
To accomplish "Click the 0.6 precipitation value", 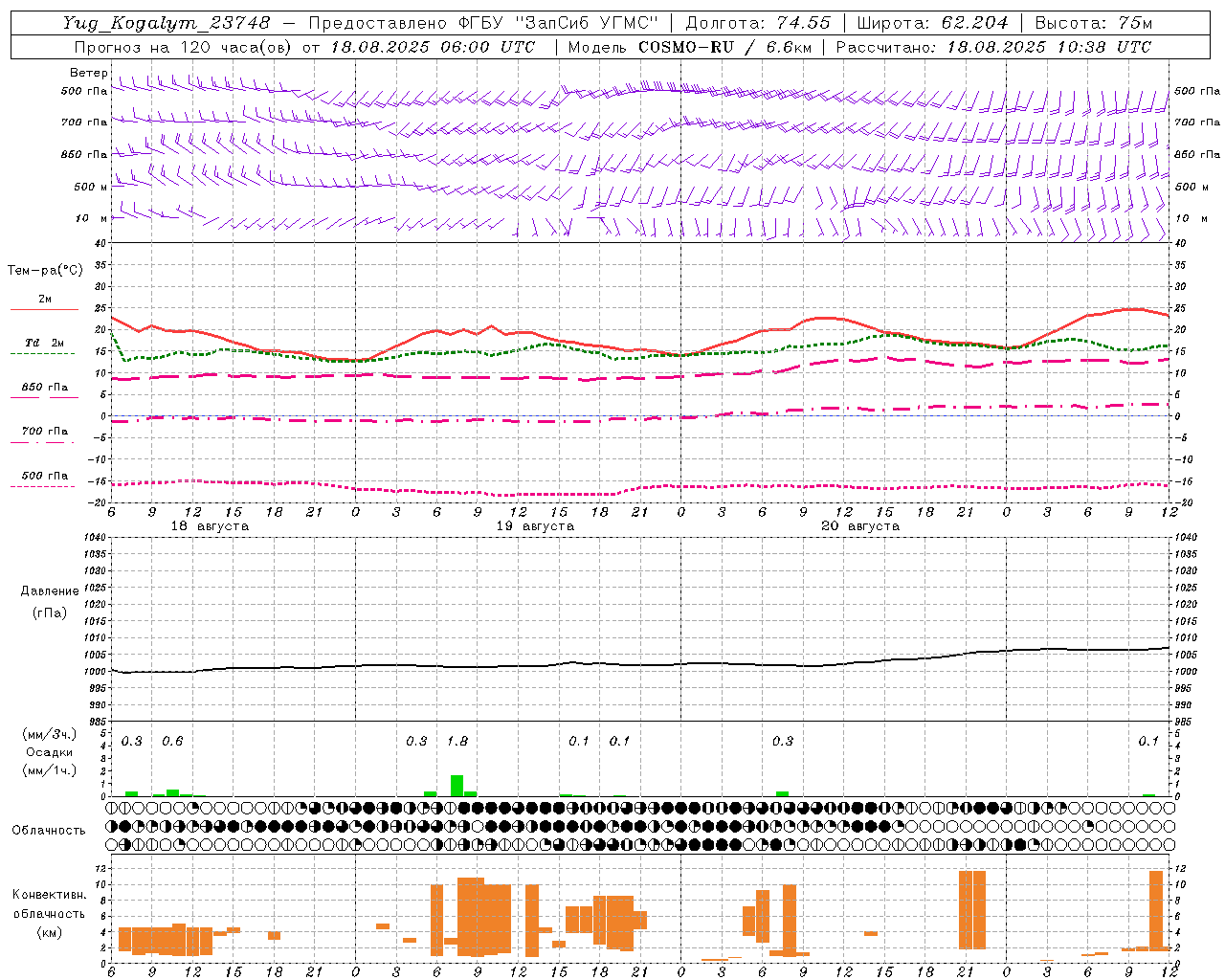I will 172,741.
